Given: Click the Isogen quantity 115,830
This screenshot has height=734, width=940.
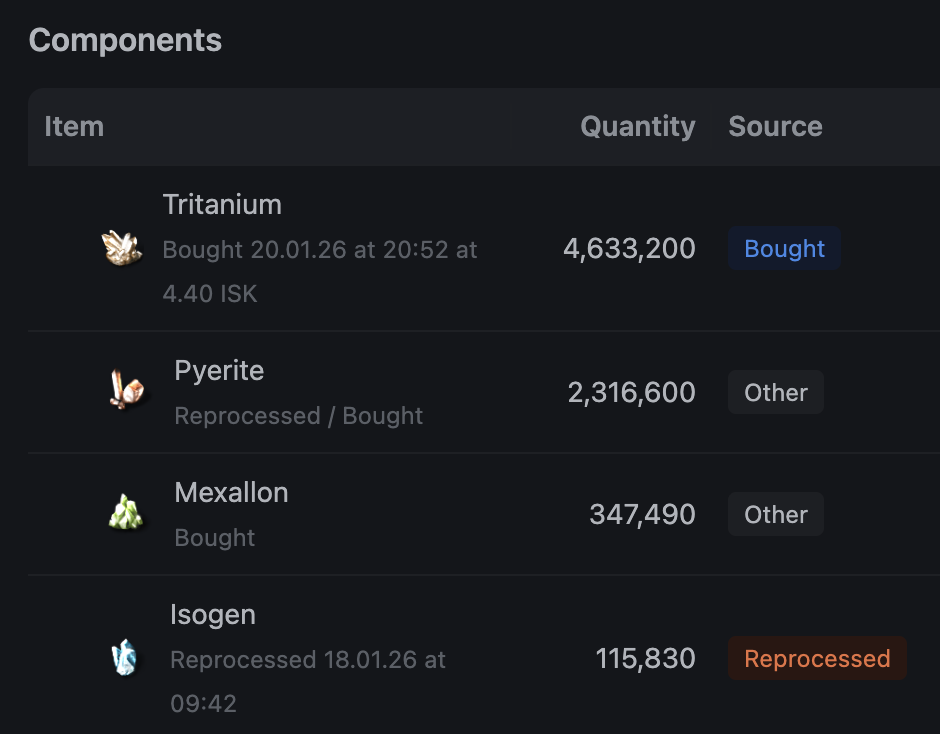Looking at the screenshot, I should pyautogui.click(x=645, y=658).
